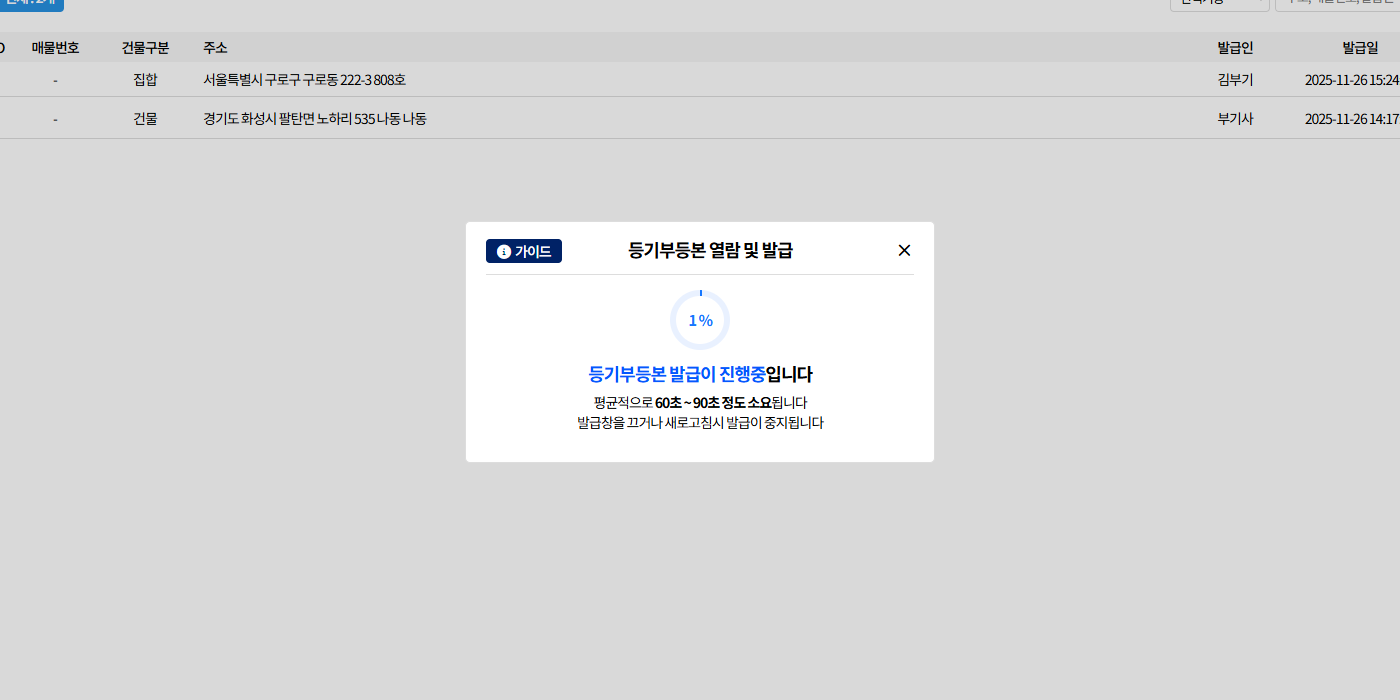Click the 집합 building type cell
Screen dimensions: 1400x700
click(145, 80)
